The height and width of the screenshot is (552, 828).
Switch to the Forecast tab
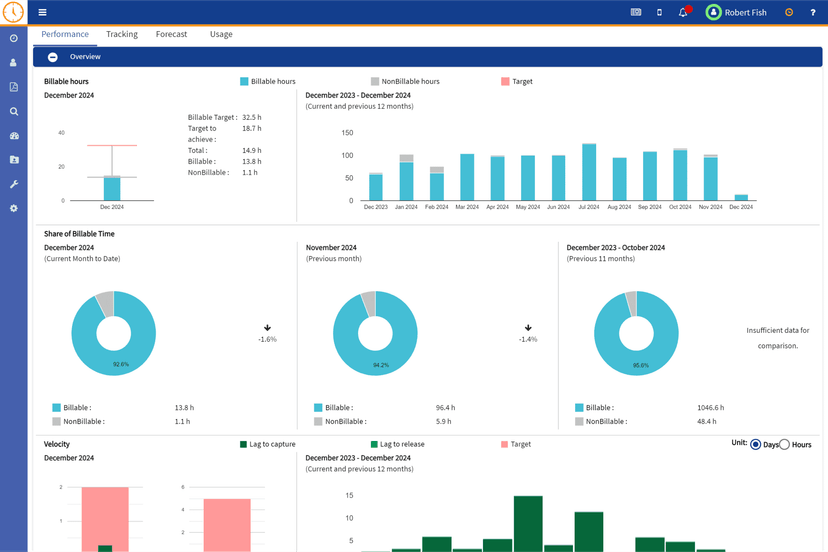point(171,34)
